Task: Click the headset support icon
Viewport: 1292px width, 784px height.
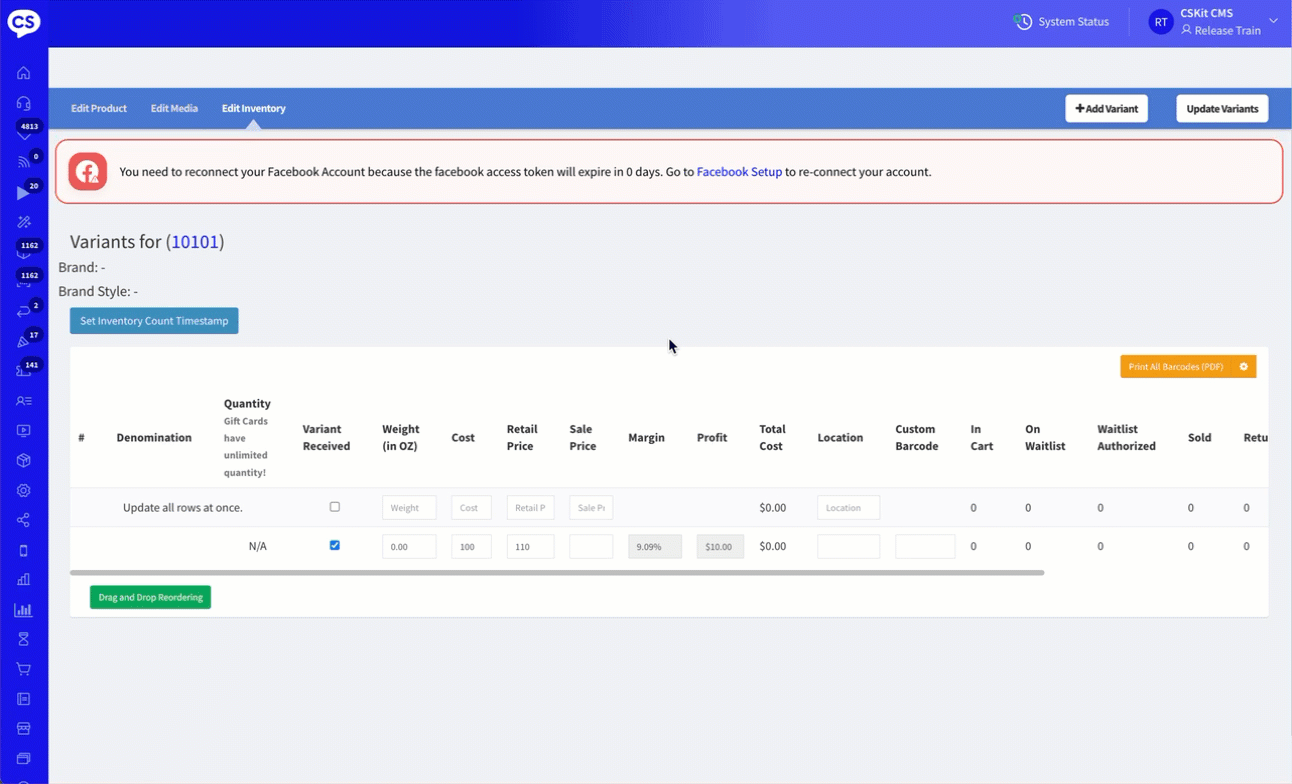Action: (x=23, y=103)
